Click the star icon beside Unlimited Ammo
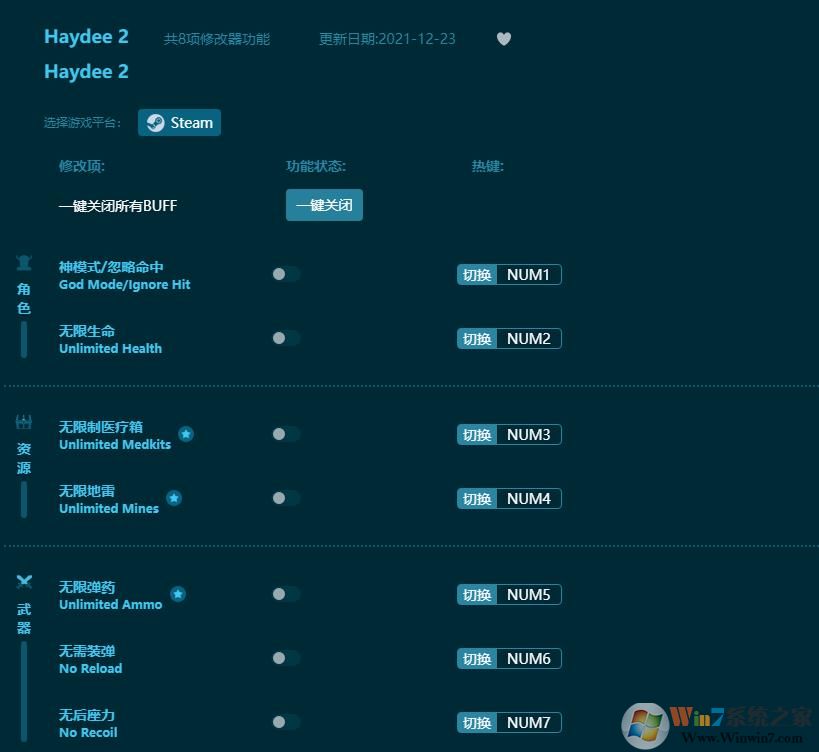The height and width of the screenshot is (752, 819). point(178,593)
